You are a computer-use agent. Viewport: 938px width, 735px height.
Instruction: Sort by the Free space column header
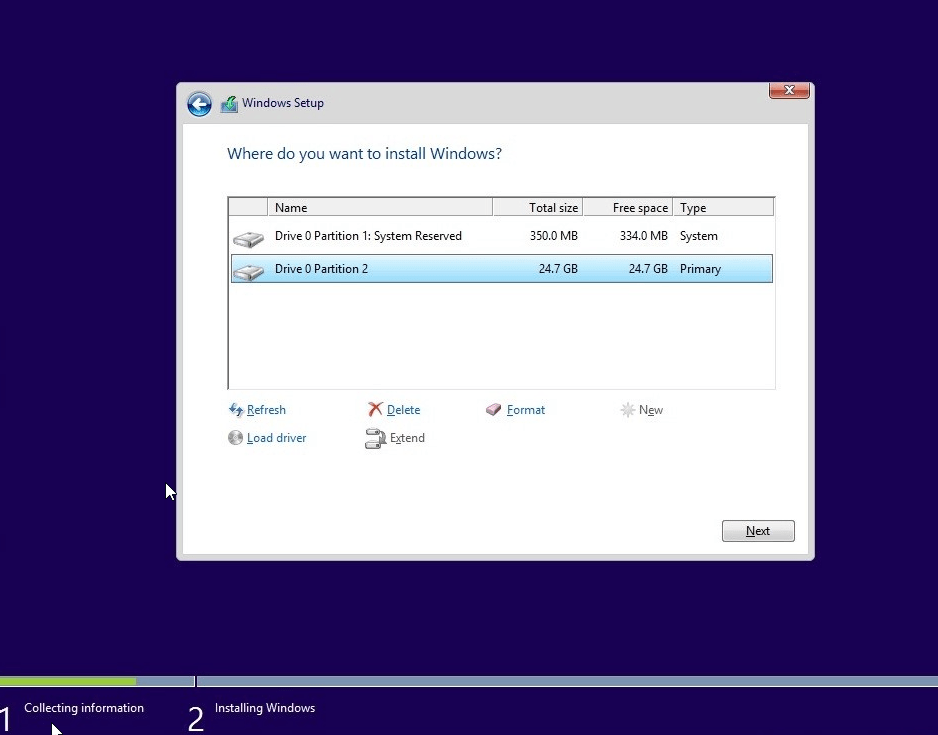click(628, 208)
